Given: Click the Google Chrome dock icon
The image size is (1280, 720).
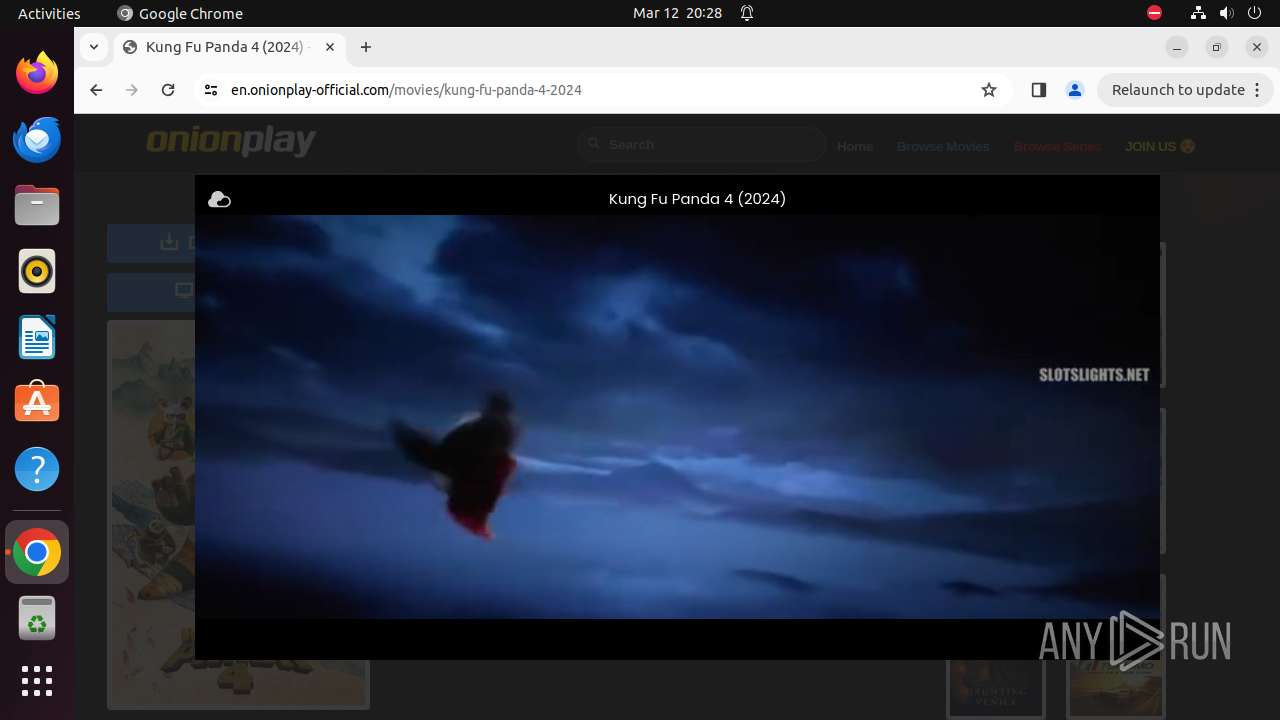Looking at the screenshot, I should tap(37, 553).
